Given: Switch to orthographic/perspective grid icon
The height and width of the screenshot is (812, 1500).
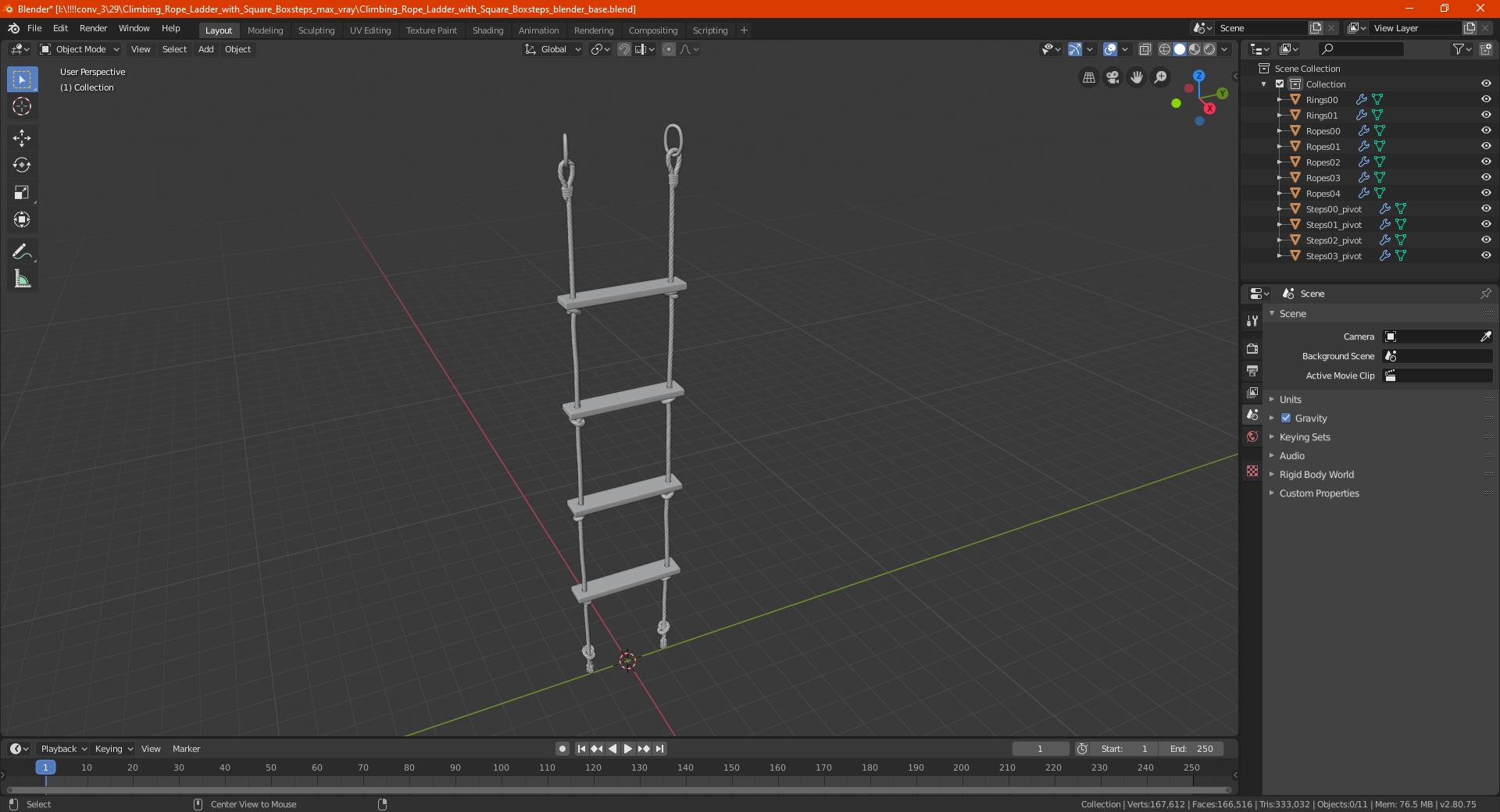Looking at the screenshot, I should click(x=1088, y=77).
